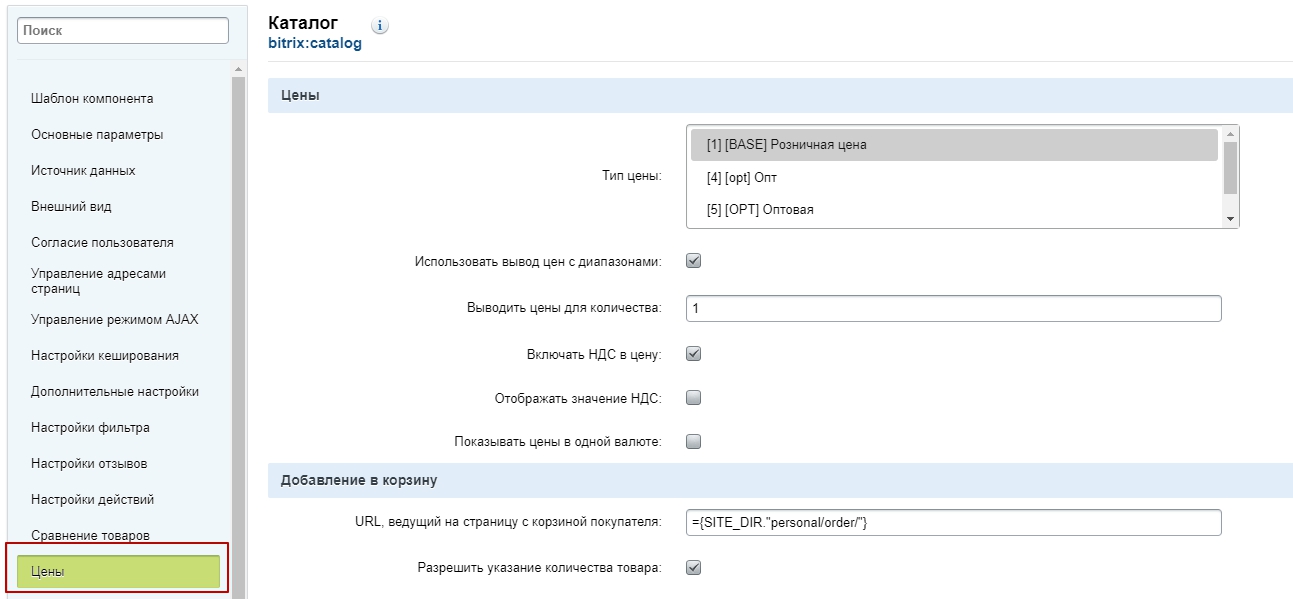Select '[4] [opt] Опт' in price list
Viewport: 1293px width, 599px height.
954,177
